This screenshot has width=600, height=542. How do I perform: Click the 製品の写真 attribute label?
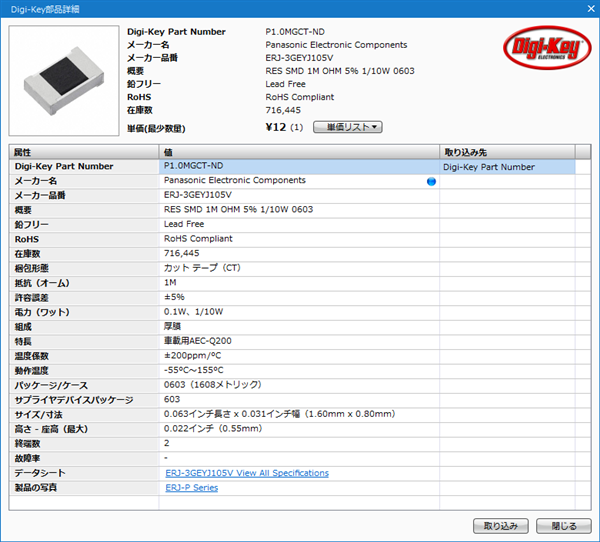click(36, 488)
